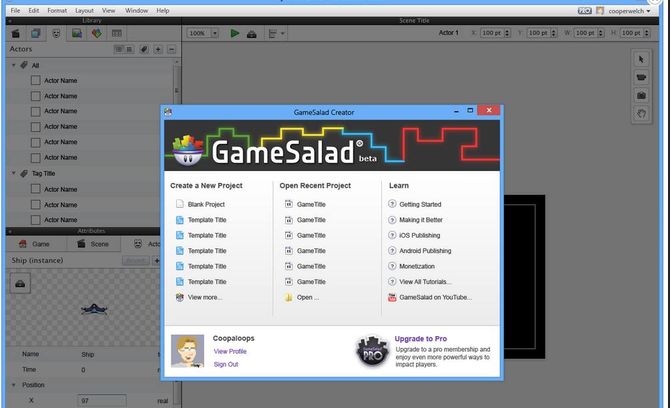
Task: Select the hand pan tool
Action: [641, 114]
